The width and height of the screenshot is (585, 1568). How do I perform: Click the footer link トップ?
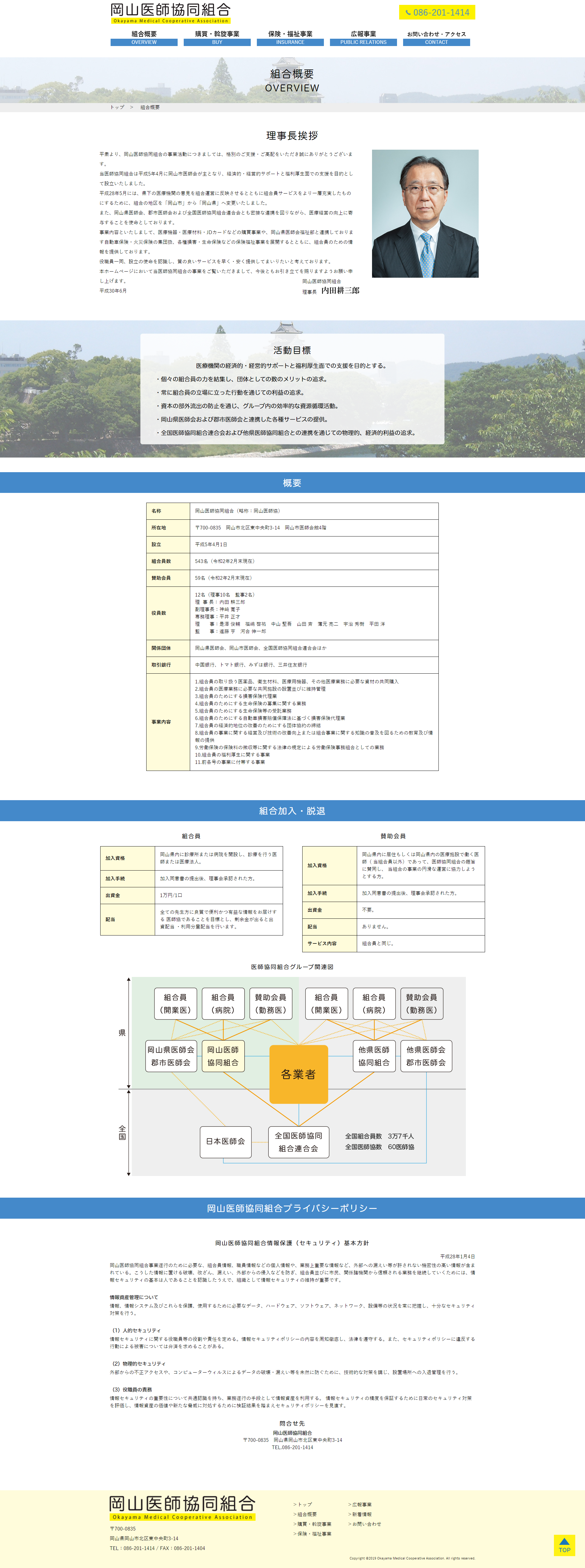pos(303,1504)
